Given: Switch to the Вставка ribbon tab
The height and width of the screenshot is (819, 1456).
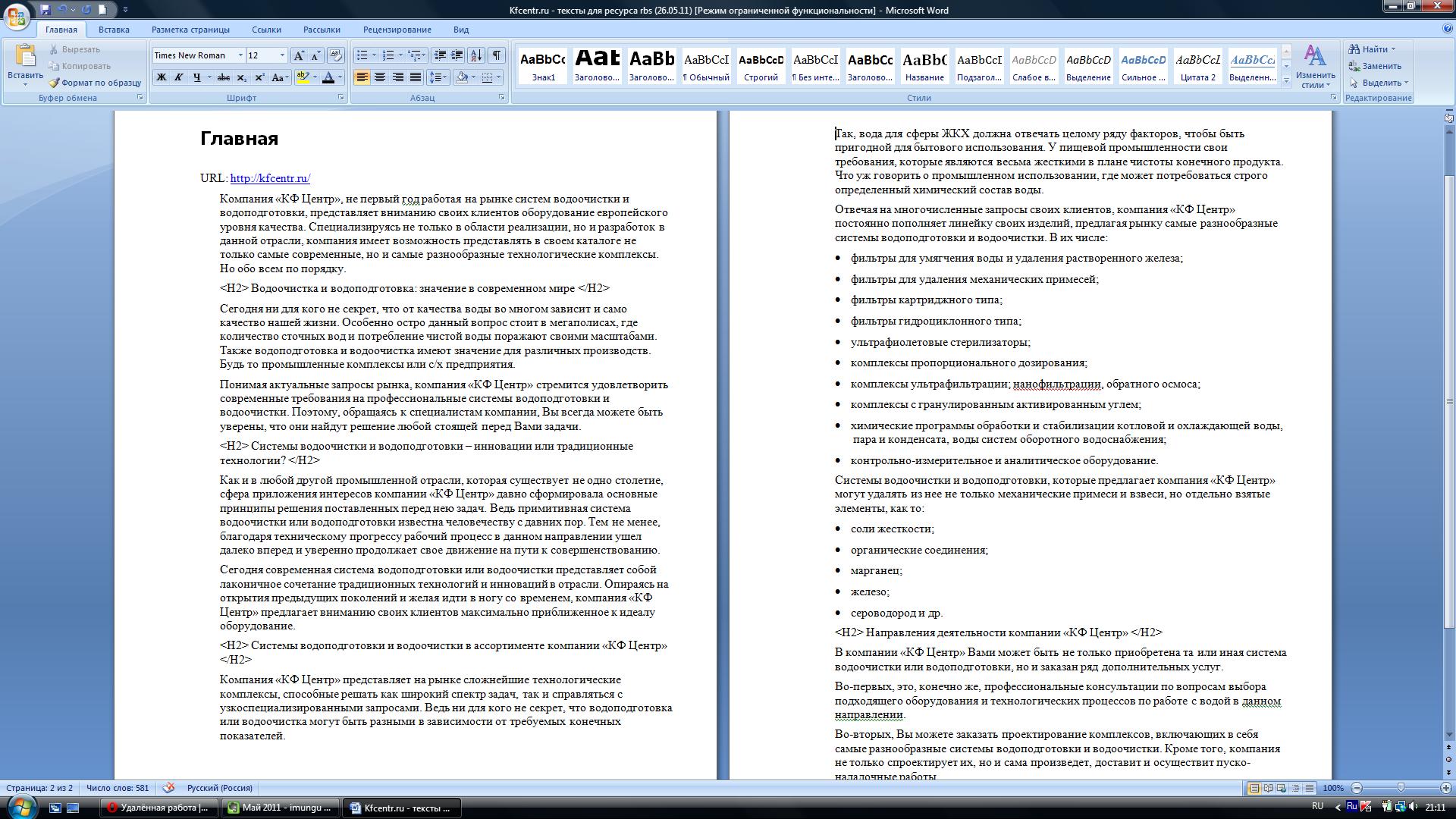Looking at the screenshot, I should tap(114, 30).
